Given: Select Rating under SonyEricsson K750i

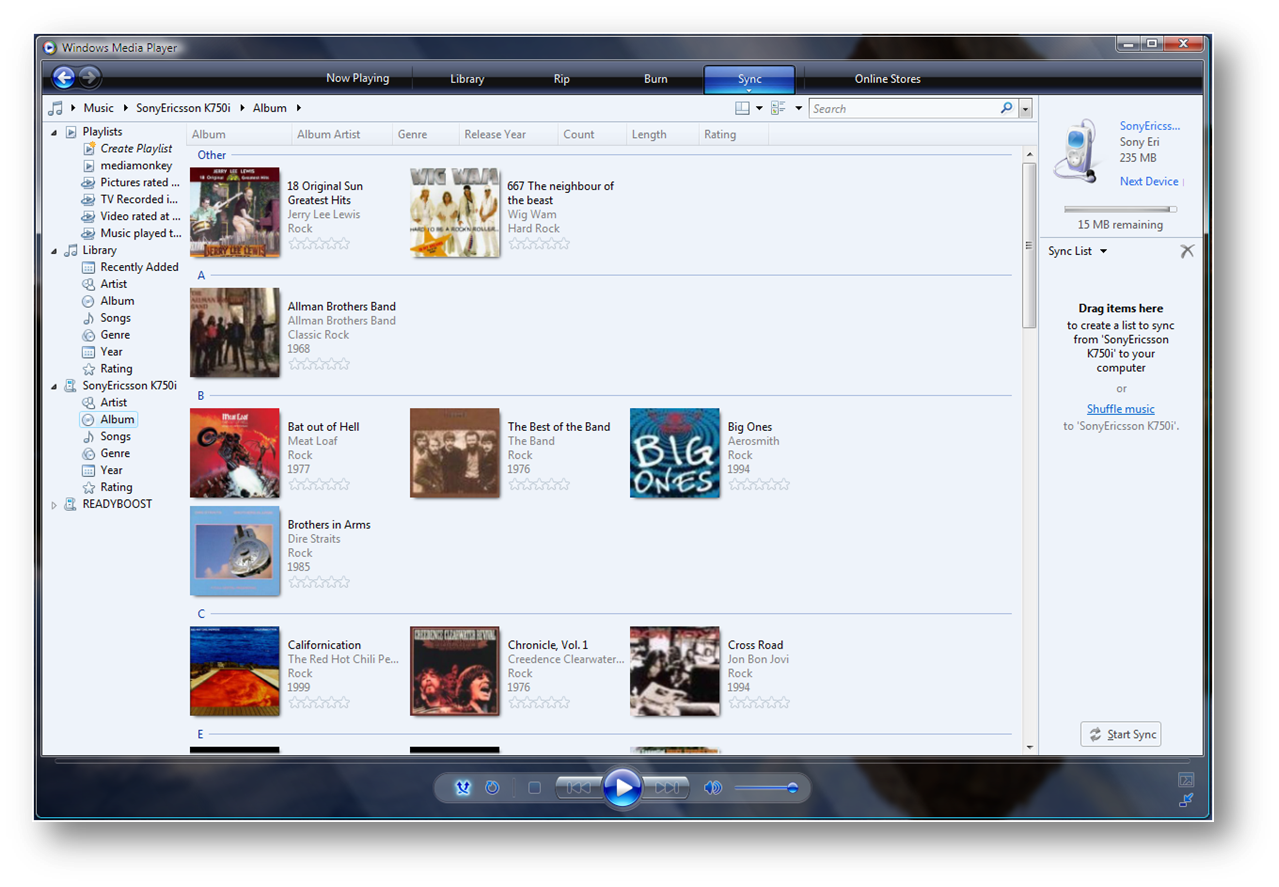Looking at the screenshot, I should click(116, 488).
